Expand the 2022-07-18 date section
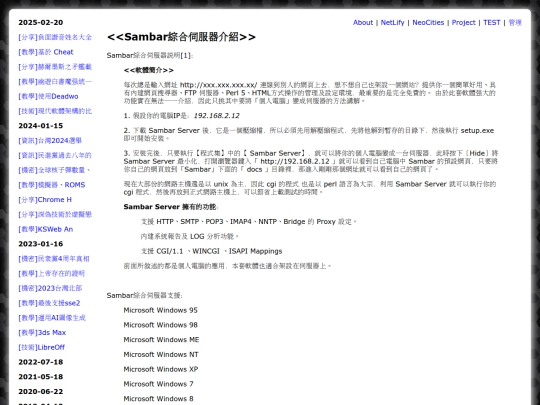 41,362
